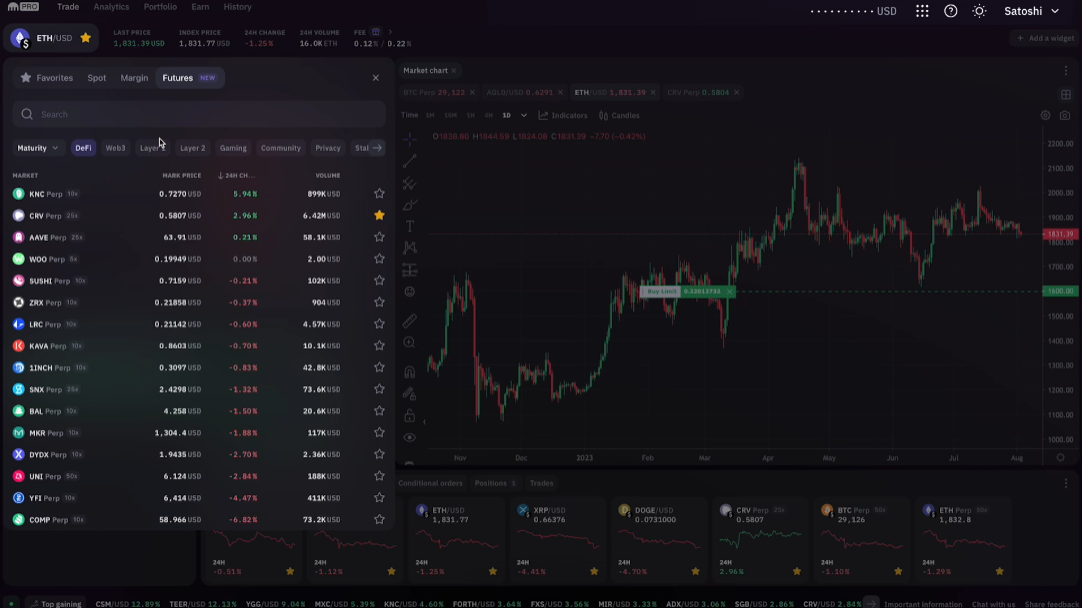Select the emoji/icons tool
This screenshot has width=1082, height=608.
(410, 292)
